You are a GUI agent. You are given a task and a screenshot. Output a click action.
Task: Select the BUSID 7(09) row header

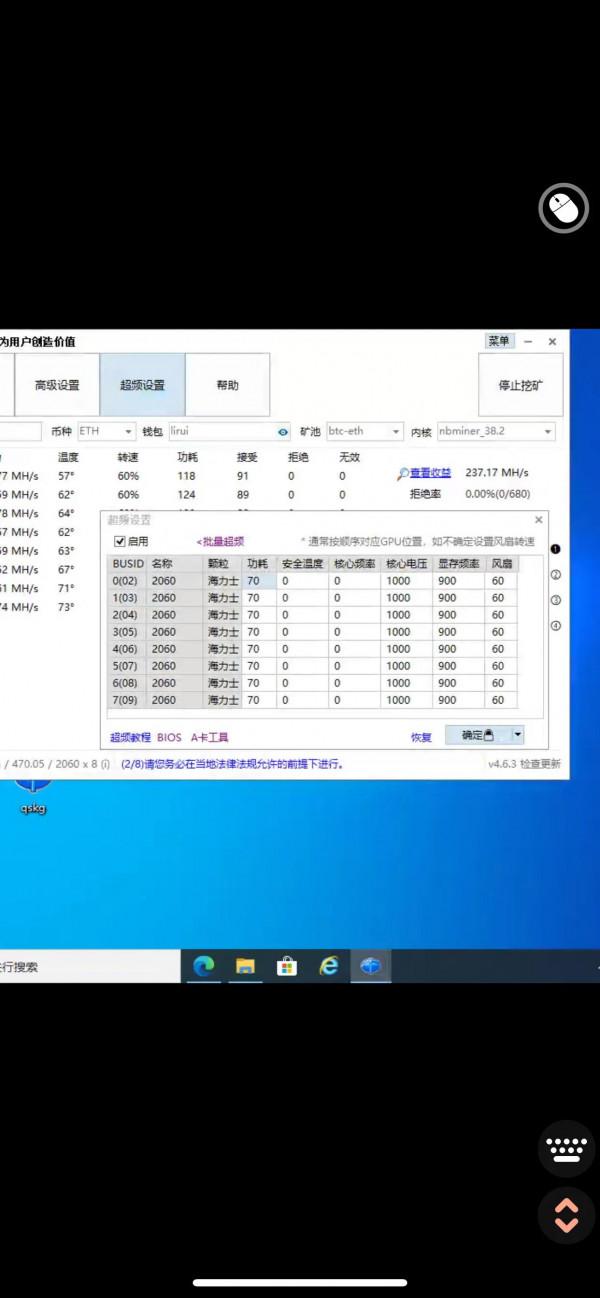click(x=128, y=700)
